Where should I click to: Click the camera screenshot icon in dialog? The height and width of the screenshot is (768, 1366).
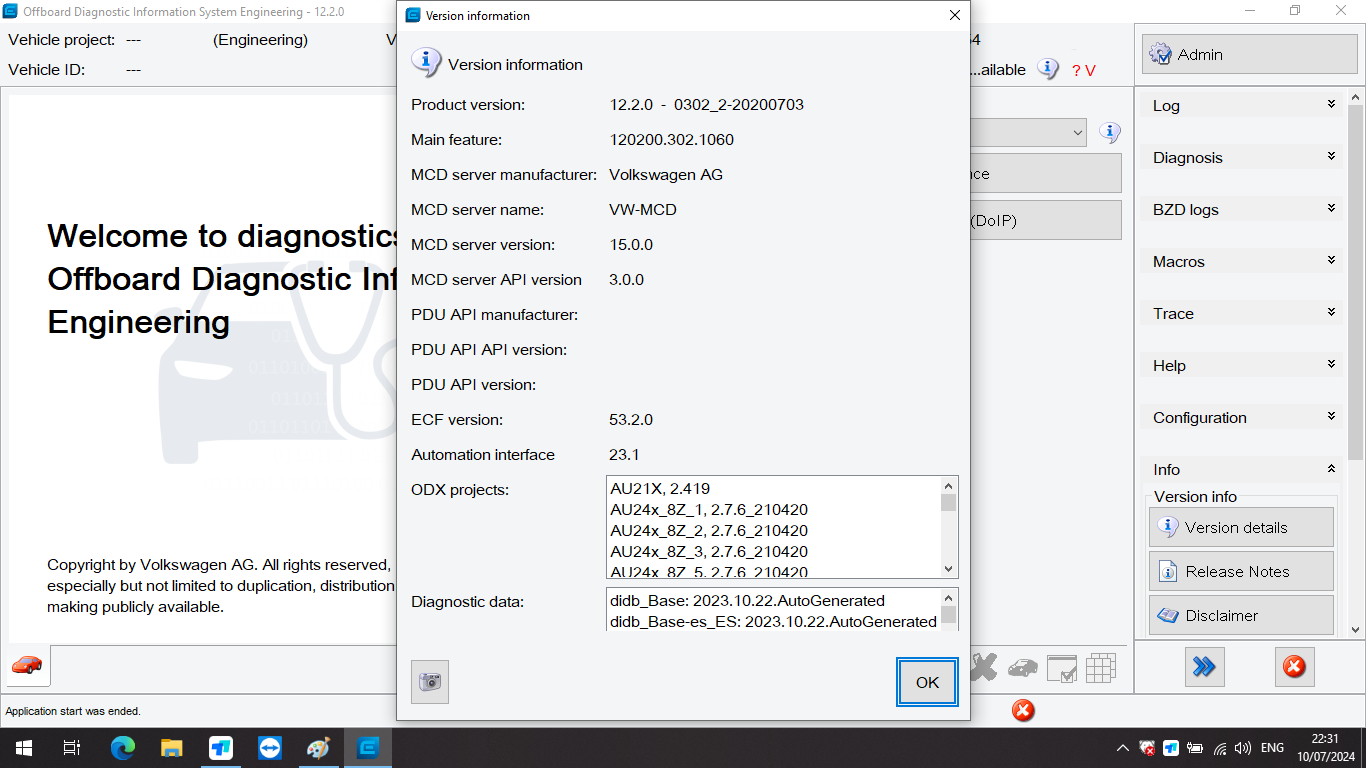coord(430,682)
